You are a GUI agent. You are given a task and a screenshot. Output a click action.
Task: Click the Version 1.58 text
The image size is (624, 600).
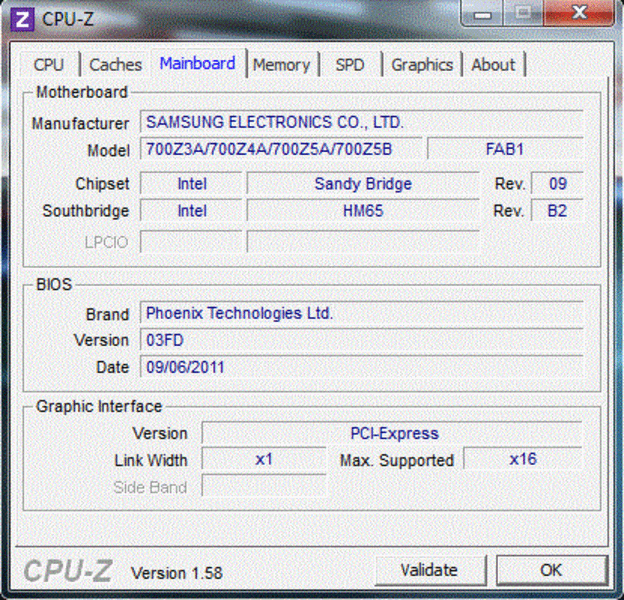pos(177,573)
